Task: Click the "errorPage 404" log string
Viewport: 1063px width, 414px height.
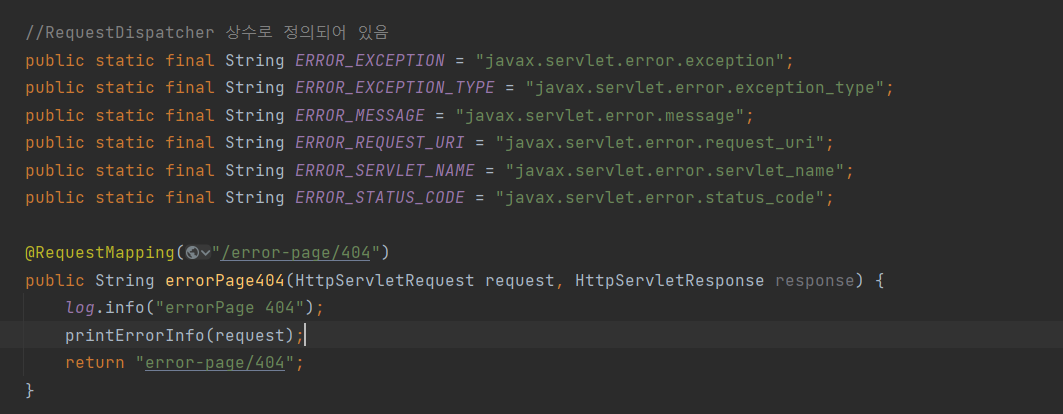Action: [x=230, y=308]
